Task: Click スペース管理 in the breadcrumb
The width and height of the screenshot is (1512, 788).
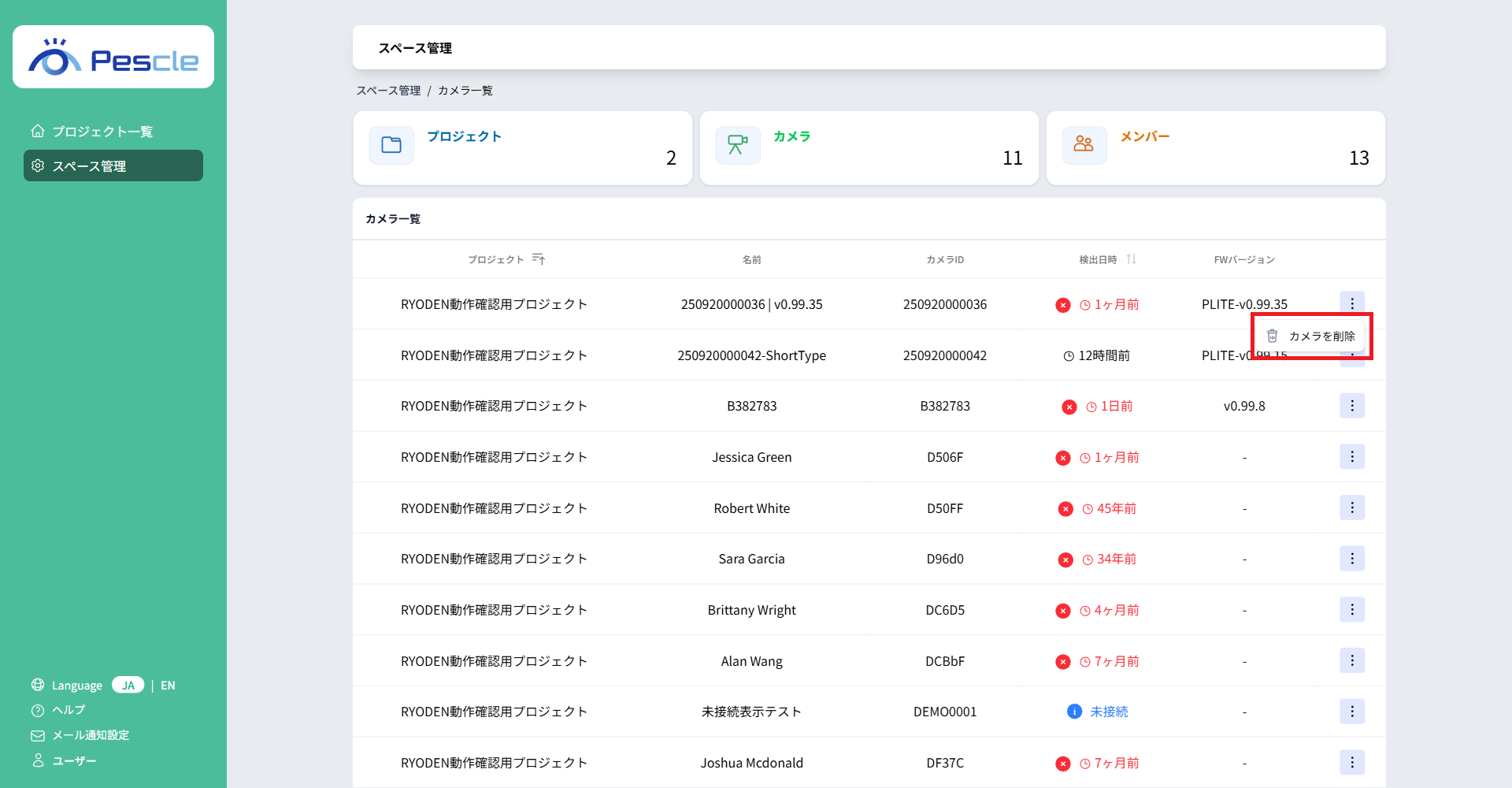Action: coord(388,91)
